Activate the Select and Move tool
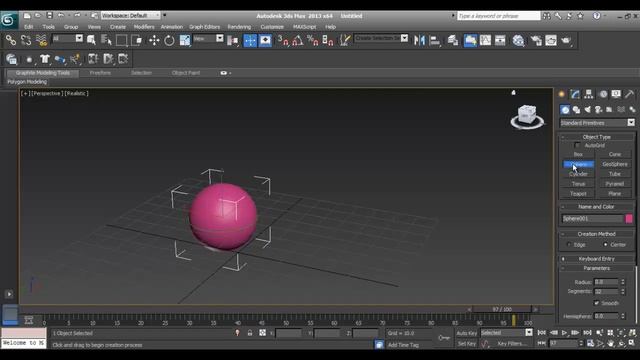 pos(154,40)
